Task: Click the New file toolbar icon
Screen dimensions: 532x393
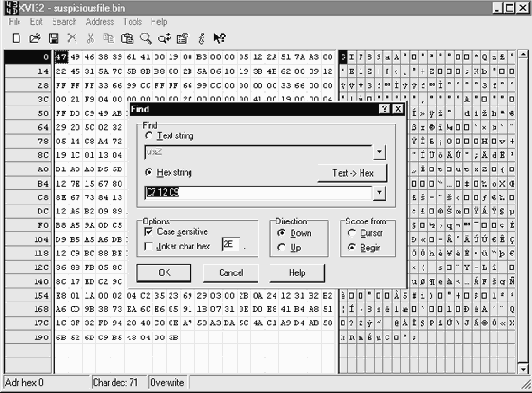Action: [x=16, y=38]
